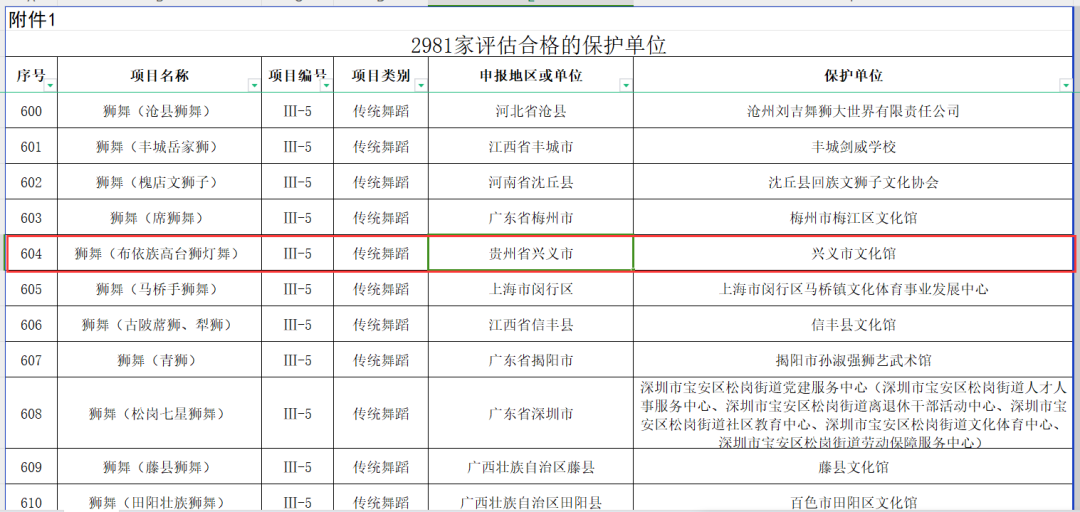Expand the 申报地区或单位 filter arrow
This screenshot has width=1080, height=512.
625,86
